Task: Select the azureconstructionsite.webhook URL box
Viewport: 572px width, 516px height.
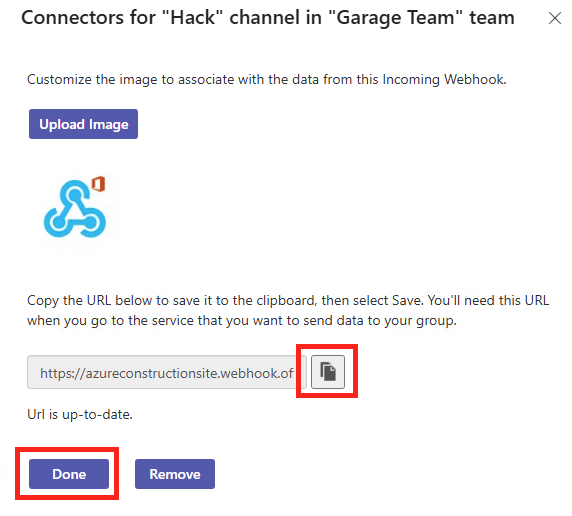Action: tap(167, 372)
